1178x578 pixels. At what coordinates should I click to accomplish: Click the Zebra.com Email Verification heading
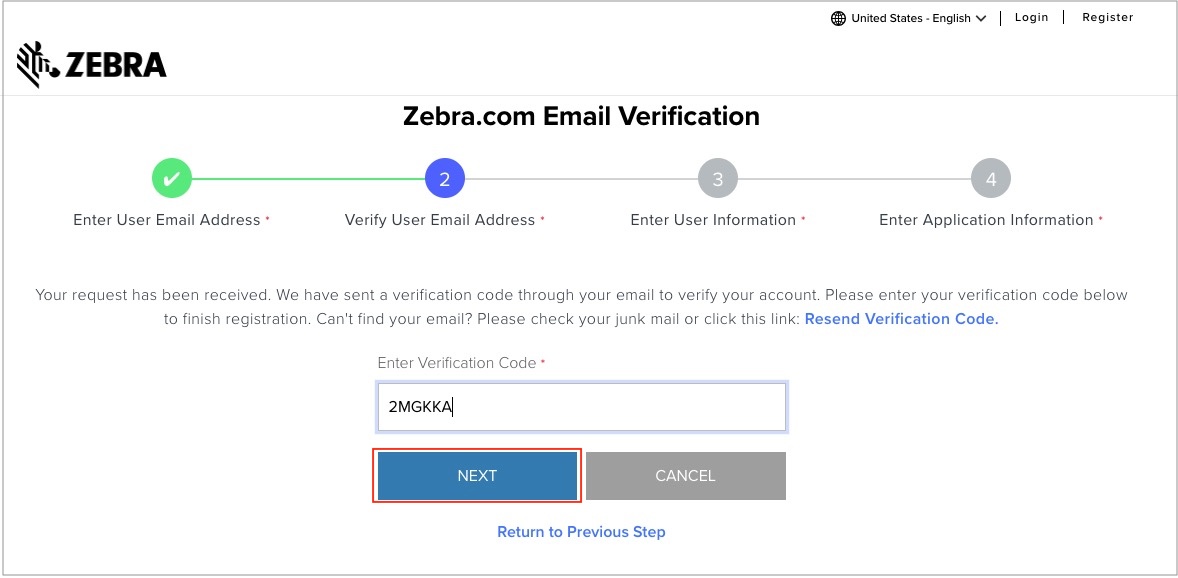(581, 116)
